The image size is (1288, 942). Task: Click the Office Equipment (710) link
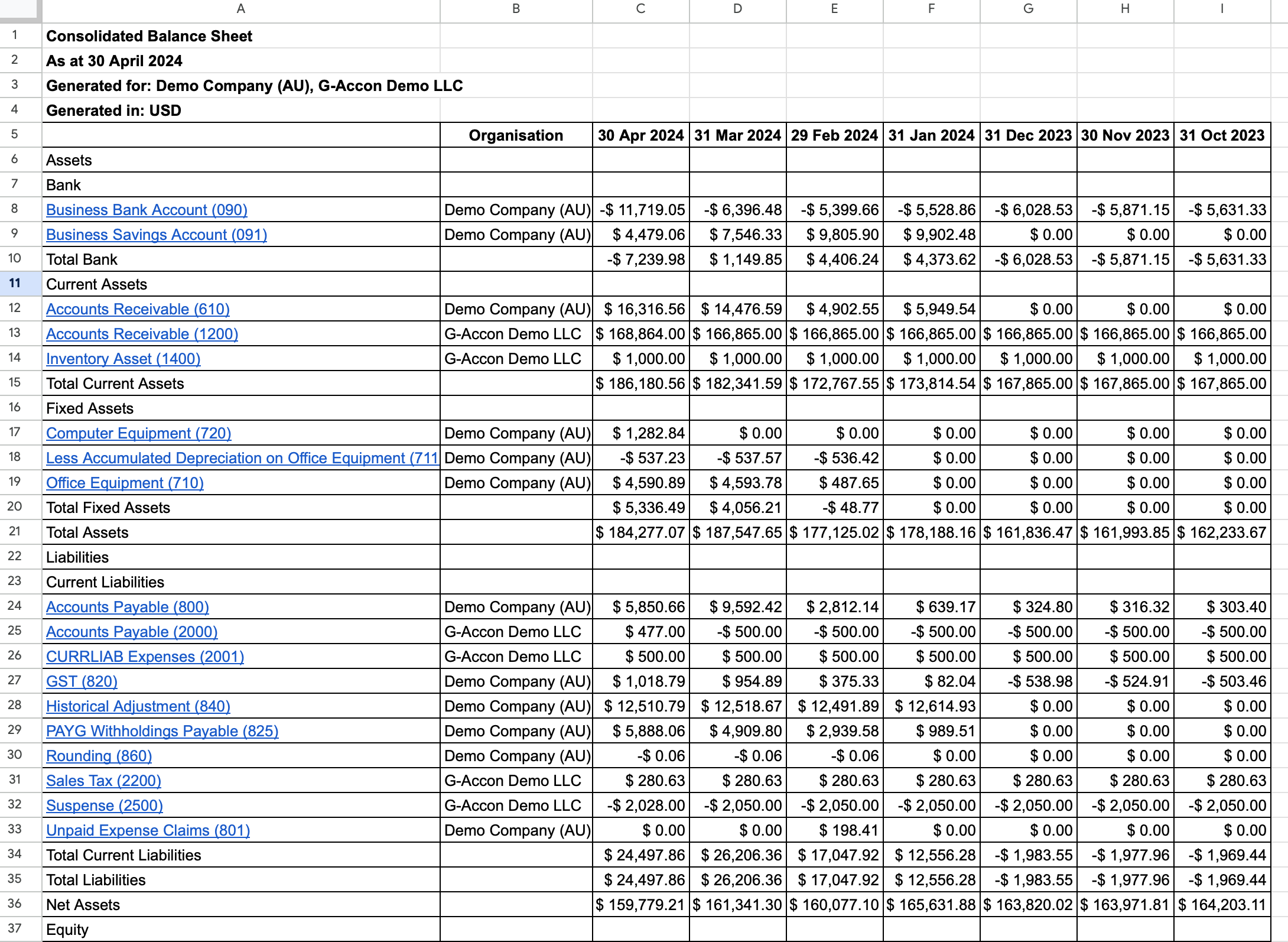[x=125, y=483]
